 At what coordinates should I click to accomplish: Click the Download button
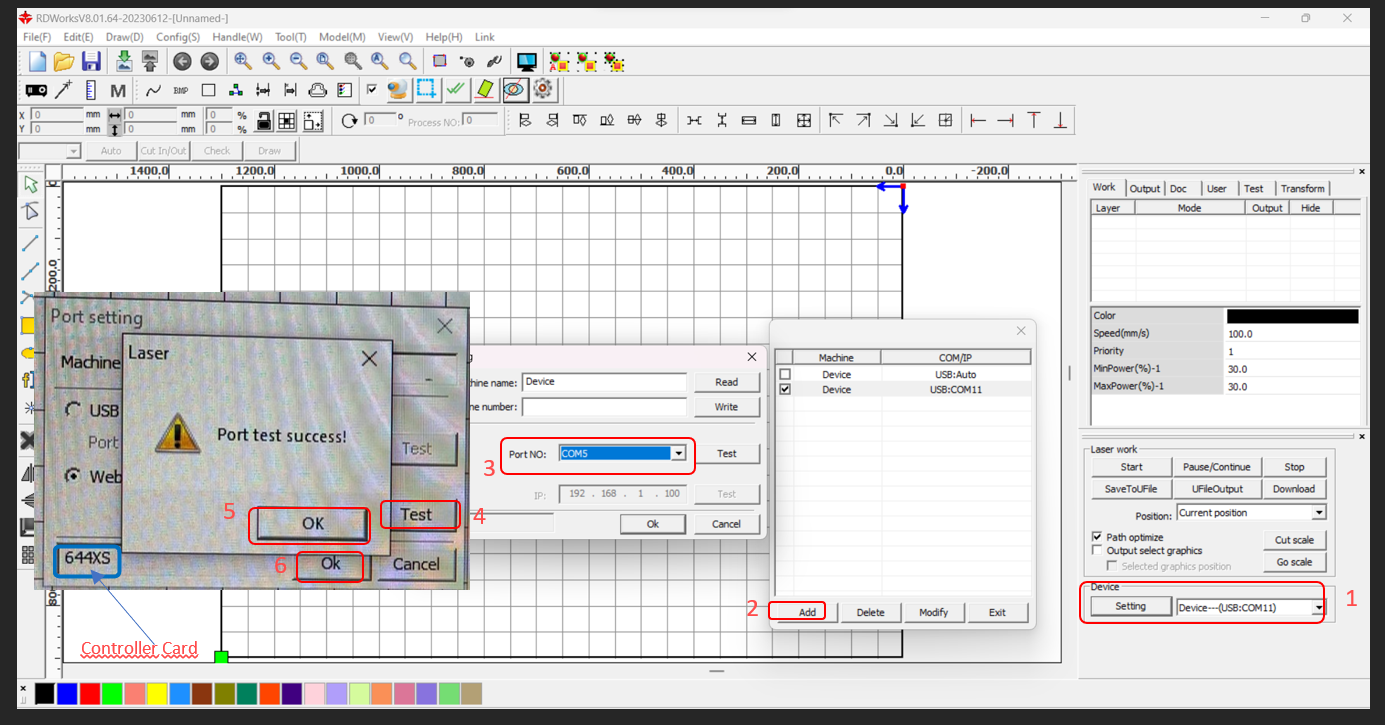pyautogui.click(x=1293, y=489)
